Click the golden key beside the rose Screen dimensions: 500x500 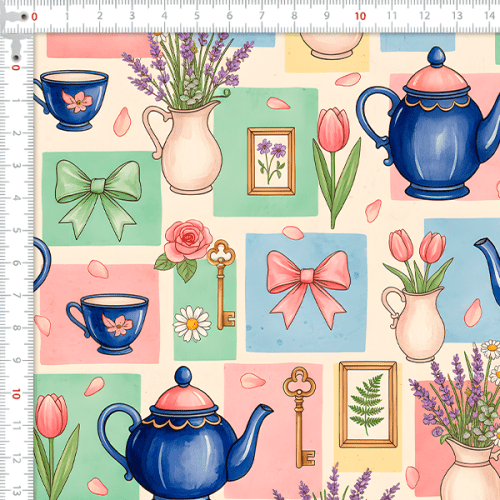[x=221, y=284]
